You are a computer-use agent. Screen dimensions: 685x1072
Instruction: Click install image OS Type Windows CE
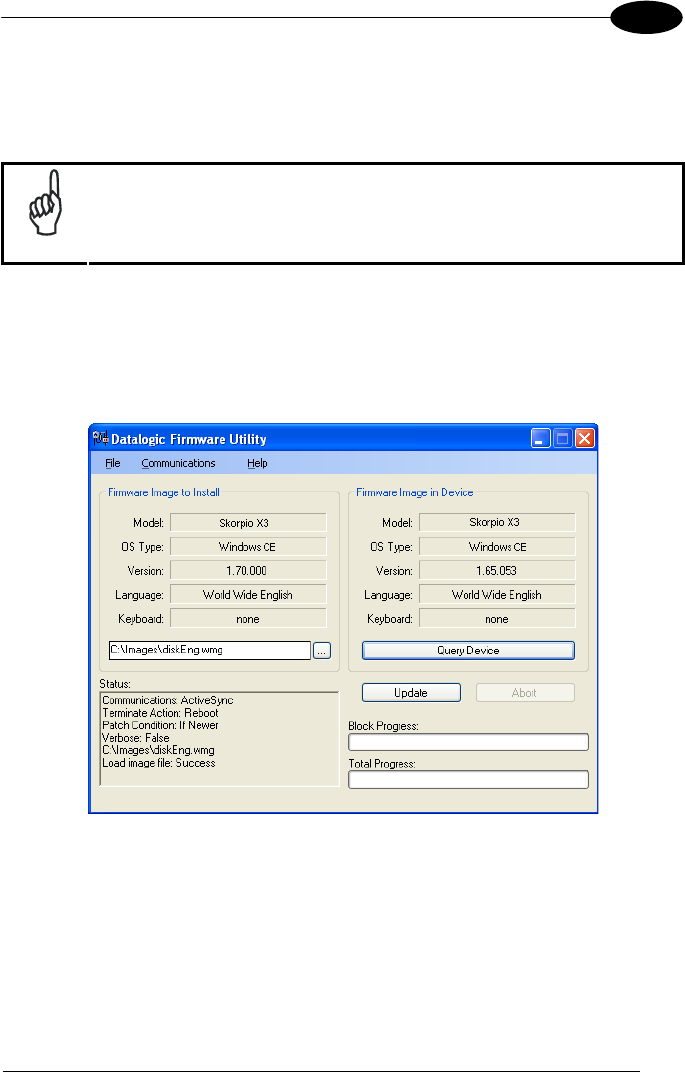click(248, 547)
